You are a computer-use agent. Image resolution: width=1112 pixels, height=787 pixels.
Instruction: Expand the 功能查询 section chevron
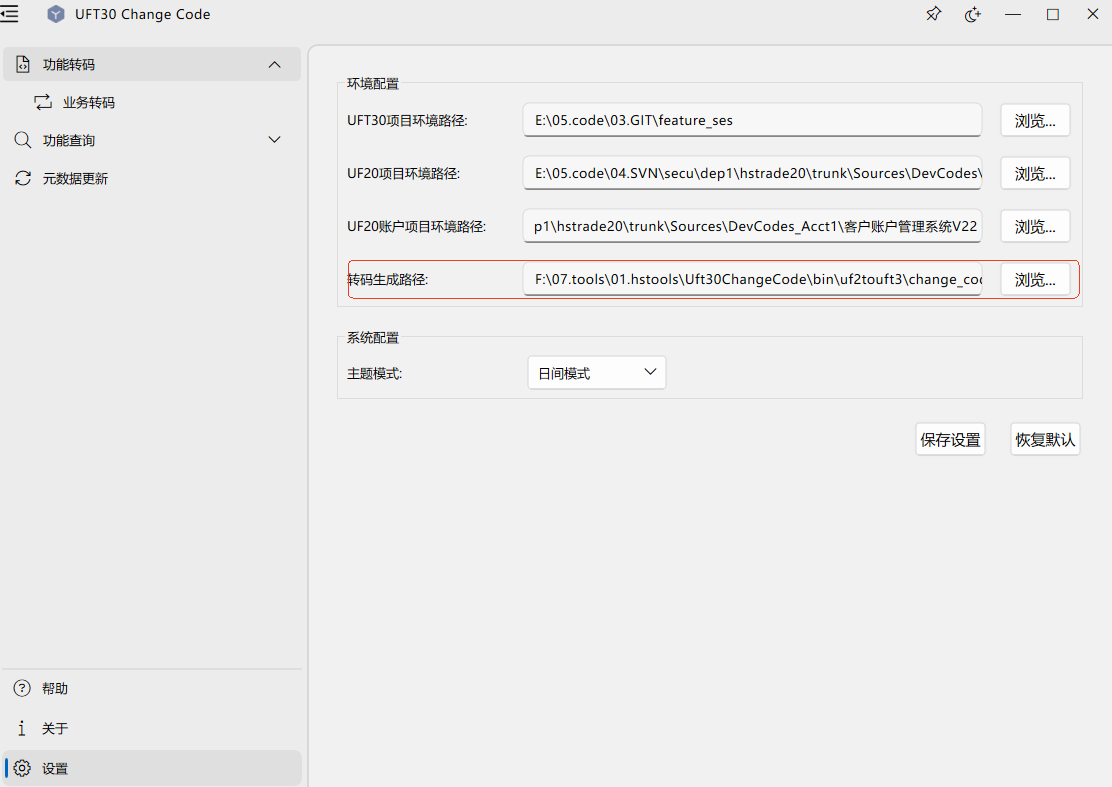click(274, 140)
